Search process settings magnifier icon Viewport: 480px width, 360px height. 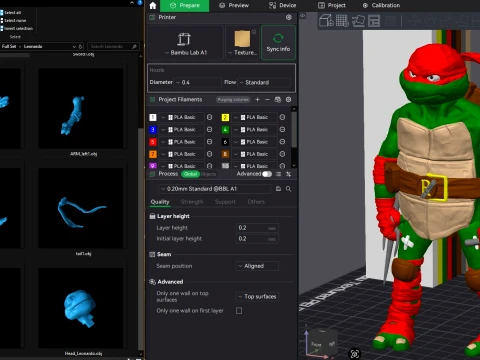(289, 189)
